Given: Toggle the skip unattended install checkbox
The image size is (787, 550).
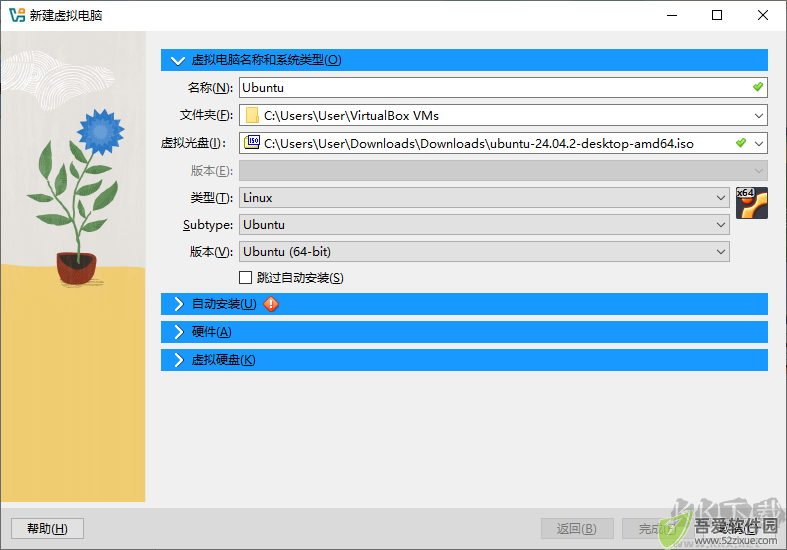Looking at the screenshot, I should pos(245,278).
